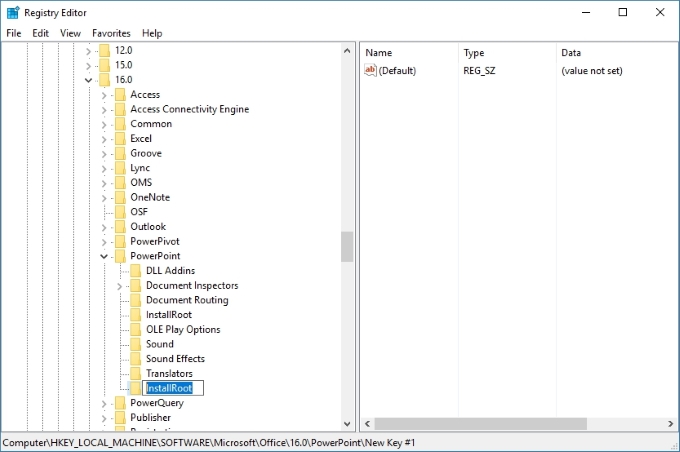Expand the Access Connectivity Engine key

click(x=104, y=110)
